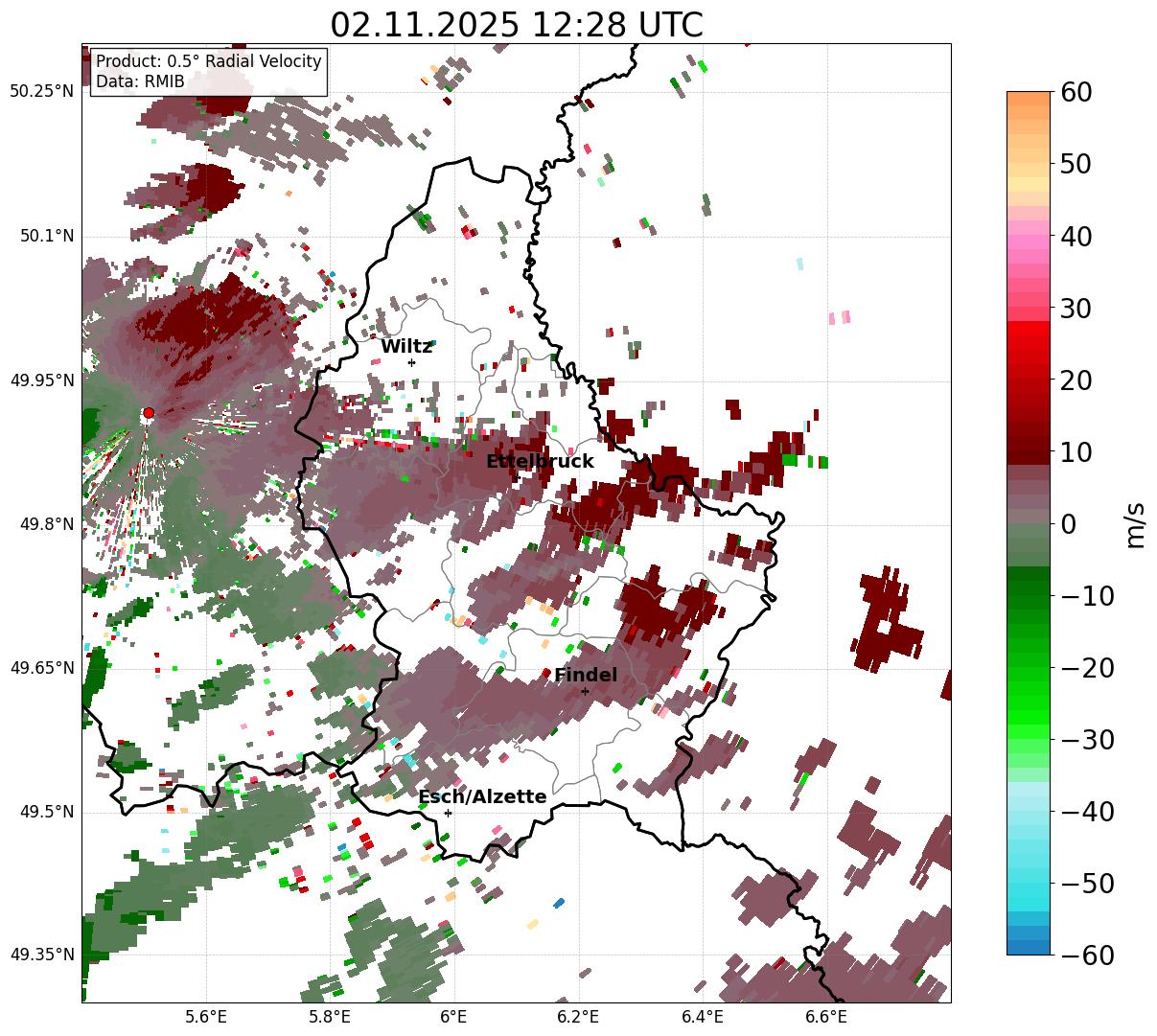The height and width of the screenshot is (1036, 1157).
Task: Select the Esch/Alzette city label
Action: click(x=482, y=797)
